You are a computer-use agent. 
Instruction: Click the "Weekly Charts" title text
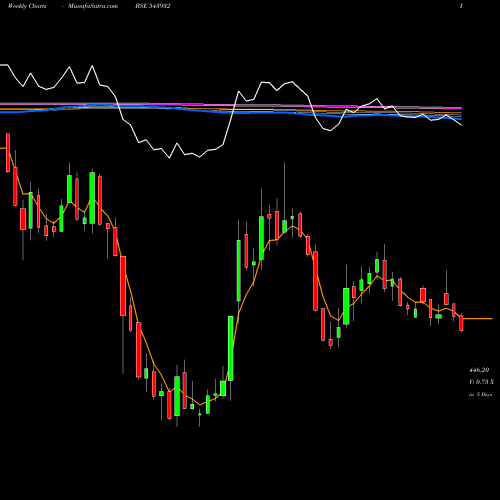coord(27,6)
